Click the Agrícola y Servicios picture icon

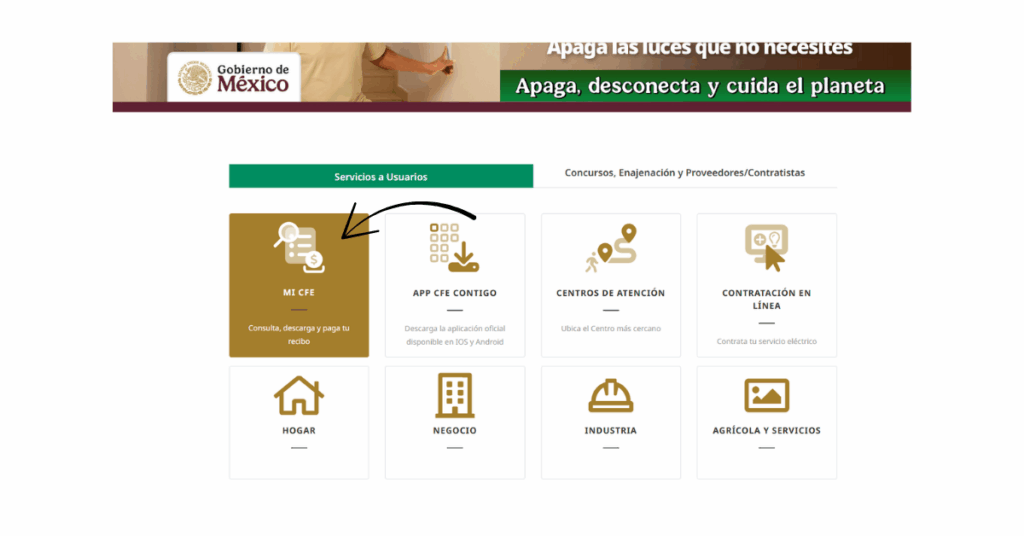pyautogui.click(x=767, y=396)
